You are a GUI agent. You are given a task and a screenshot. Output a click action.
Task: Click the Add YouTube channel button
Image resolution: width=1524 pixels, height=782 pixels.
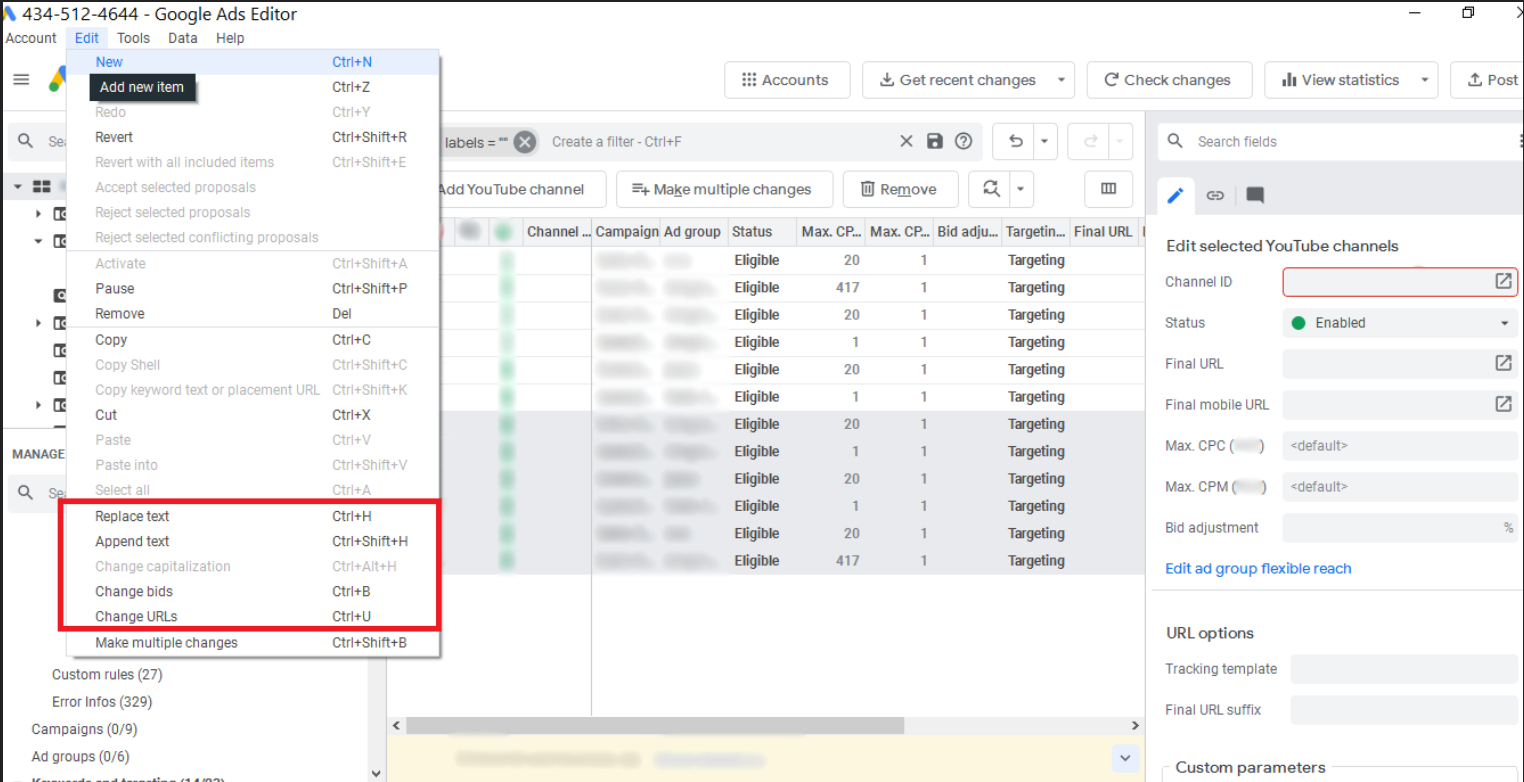[x=522, y=189]
